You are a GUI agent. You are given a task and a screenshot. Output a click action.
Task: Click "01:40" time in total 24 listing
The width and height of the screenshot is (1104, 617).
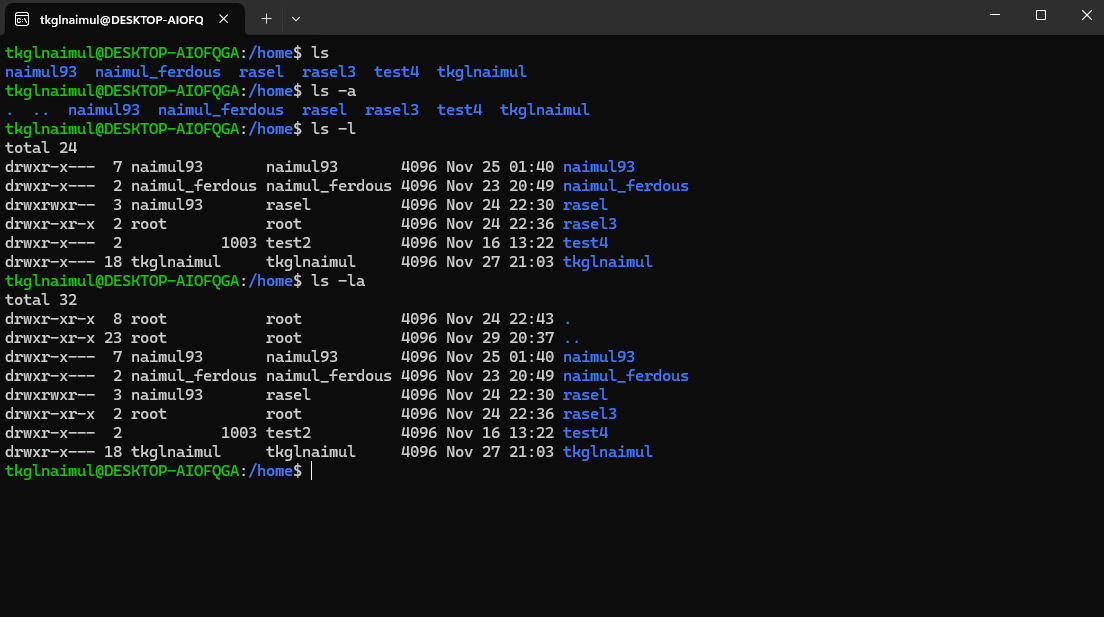(x=532, y=167)
